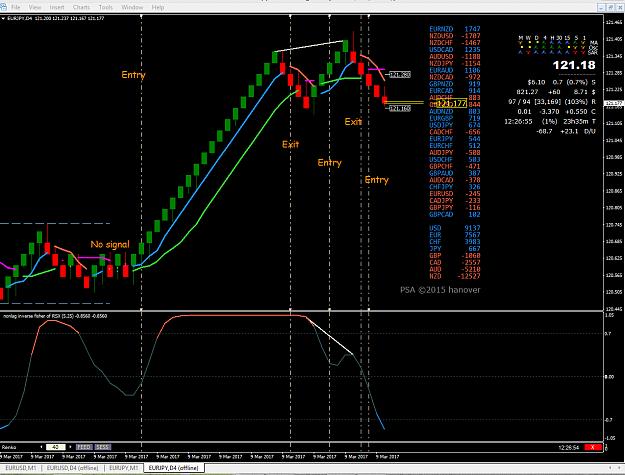Open the Help menu
Viewport: 625px width, 475px height.
[158, 7]
